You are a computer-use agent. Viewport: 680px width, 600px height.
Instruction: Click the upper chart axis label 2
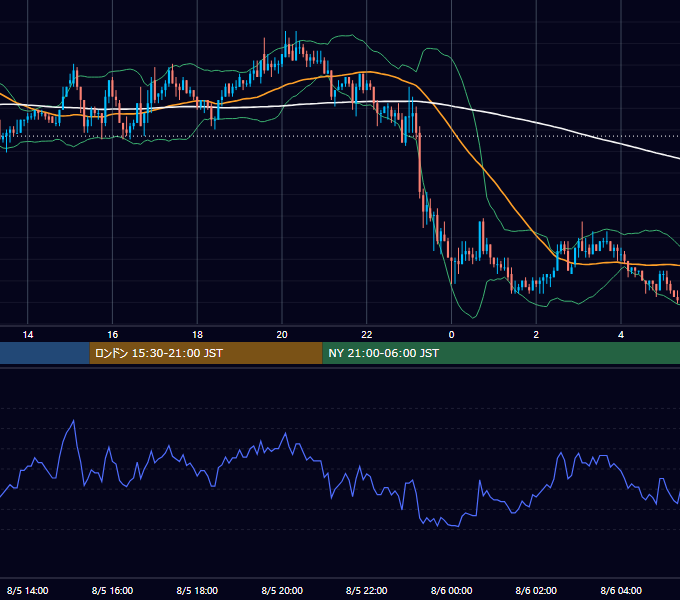pos(536,335)
